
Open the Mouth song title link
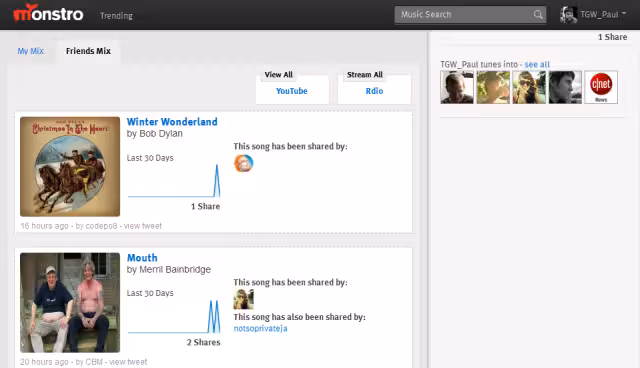(x=142, y=258)
